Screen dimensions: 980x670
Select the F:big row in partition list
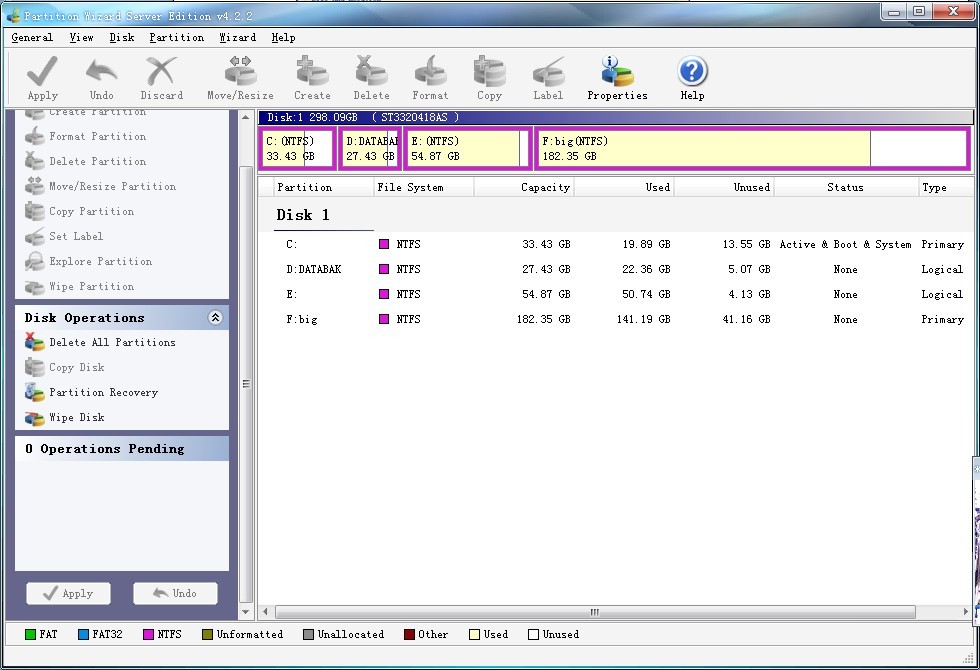(x=616, y=319)
